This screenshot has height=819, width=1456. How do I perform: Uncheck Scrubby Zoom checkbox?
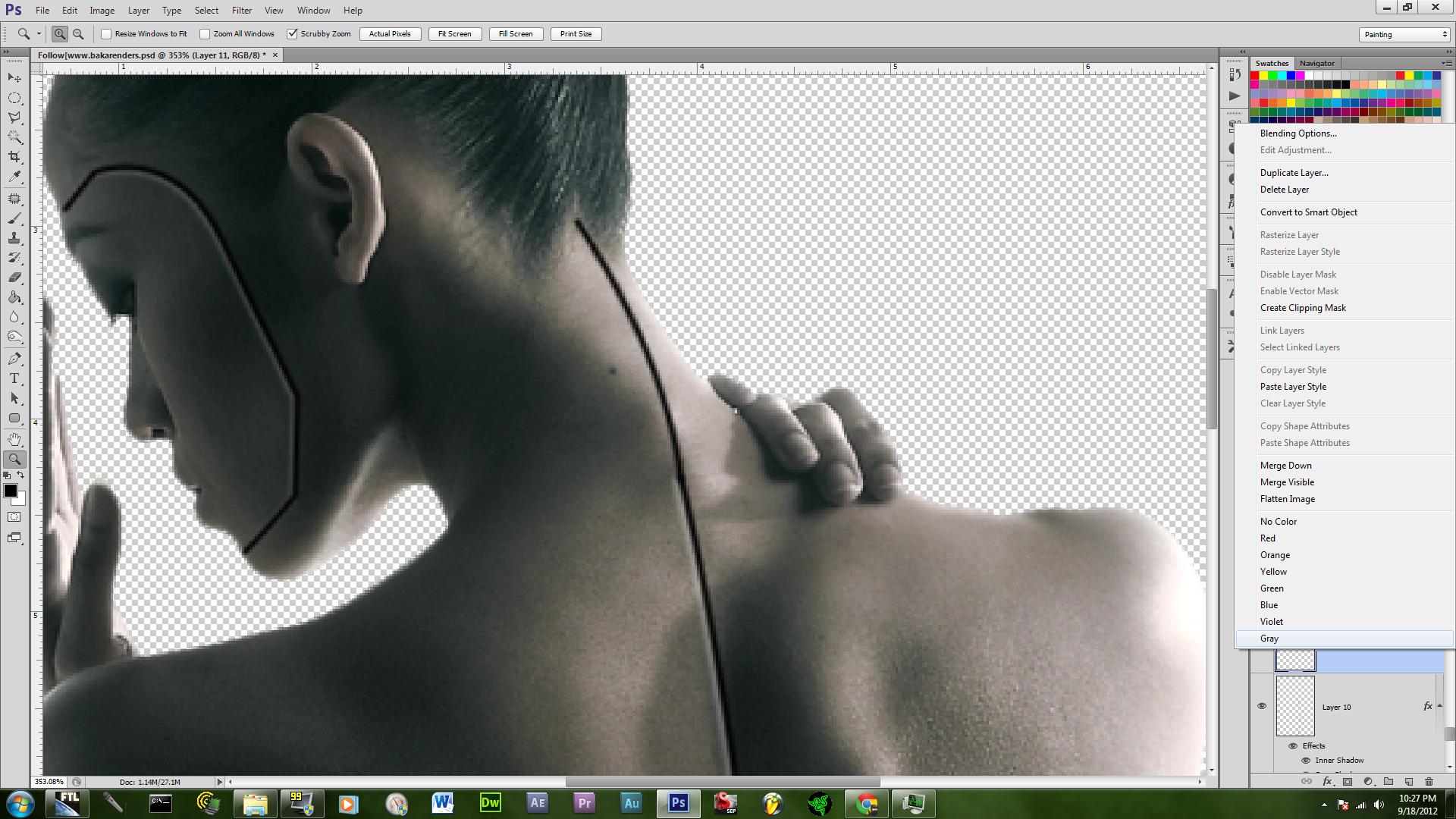click(292, 34)
